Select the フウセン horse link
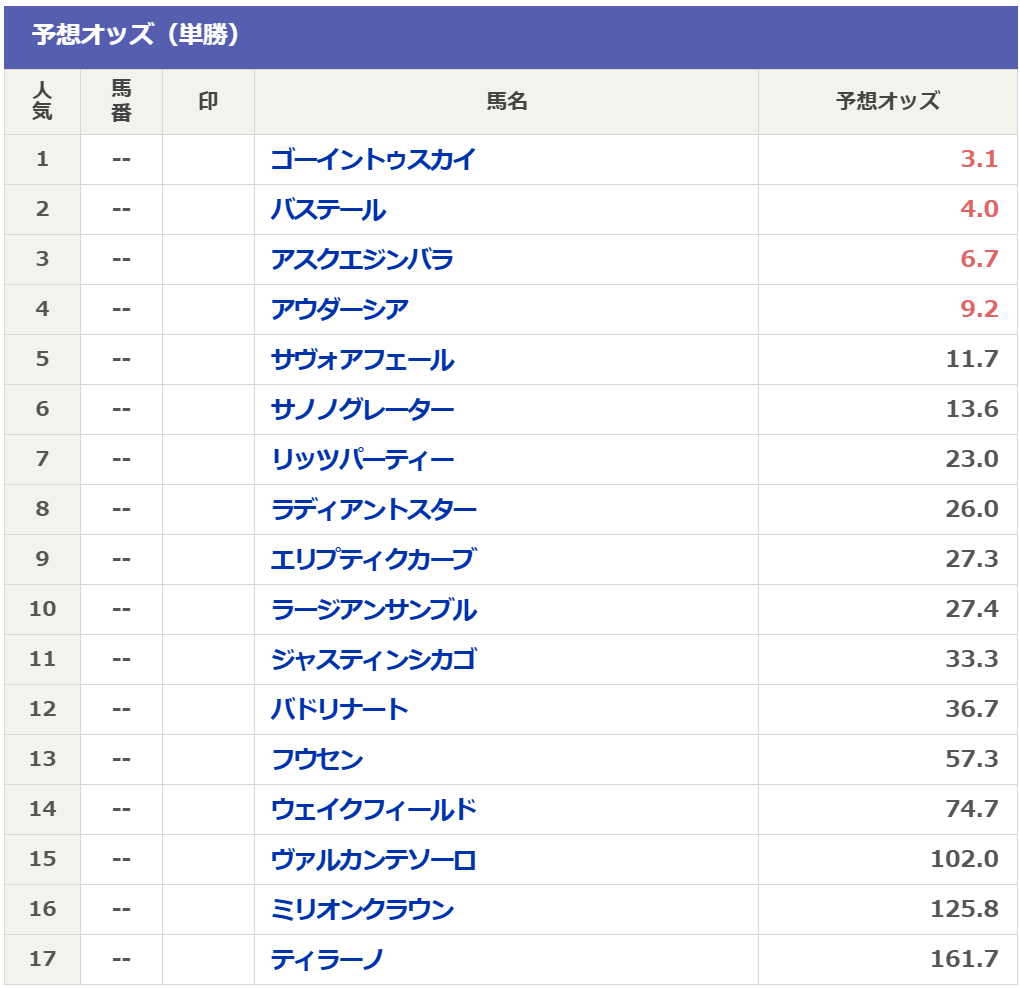Image resolution: width=1020 pixels, height=988 pixels. click(317, 760)
